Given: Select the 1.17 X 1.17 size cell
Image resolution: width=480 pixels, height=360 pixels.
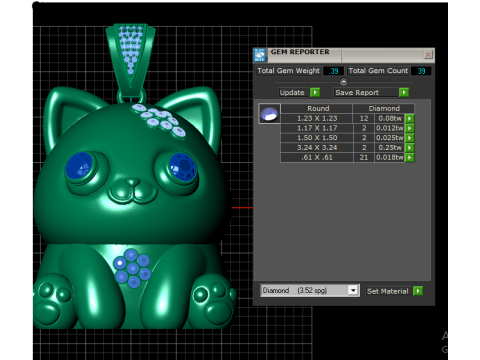Looking at the screenshot, I should (317, 128).
